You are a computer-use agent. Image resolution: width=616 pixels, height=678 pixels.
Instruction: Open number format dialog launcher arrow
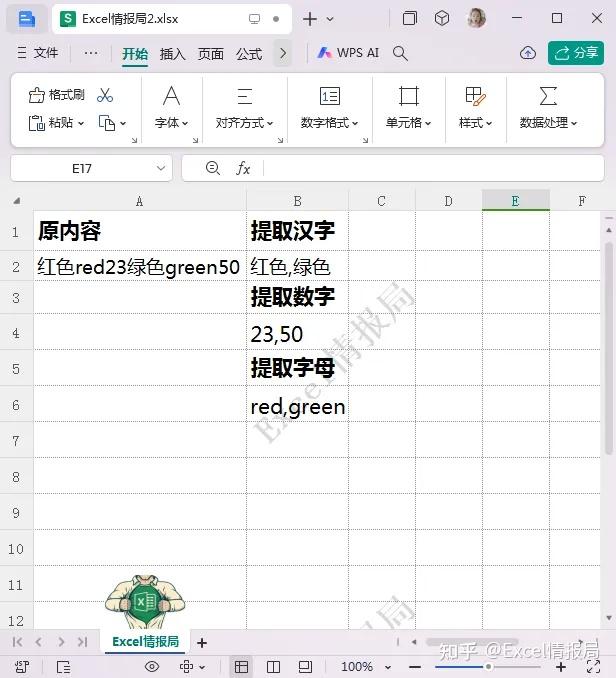click(x=365, y=140)
